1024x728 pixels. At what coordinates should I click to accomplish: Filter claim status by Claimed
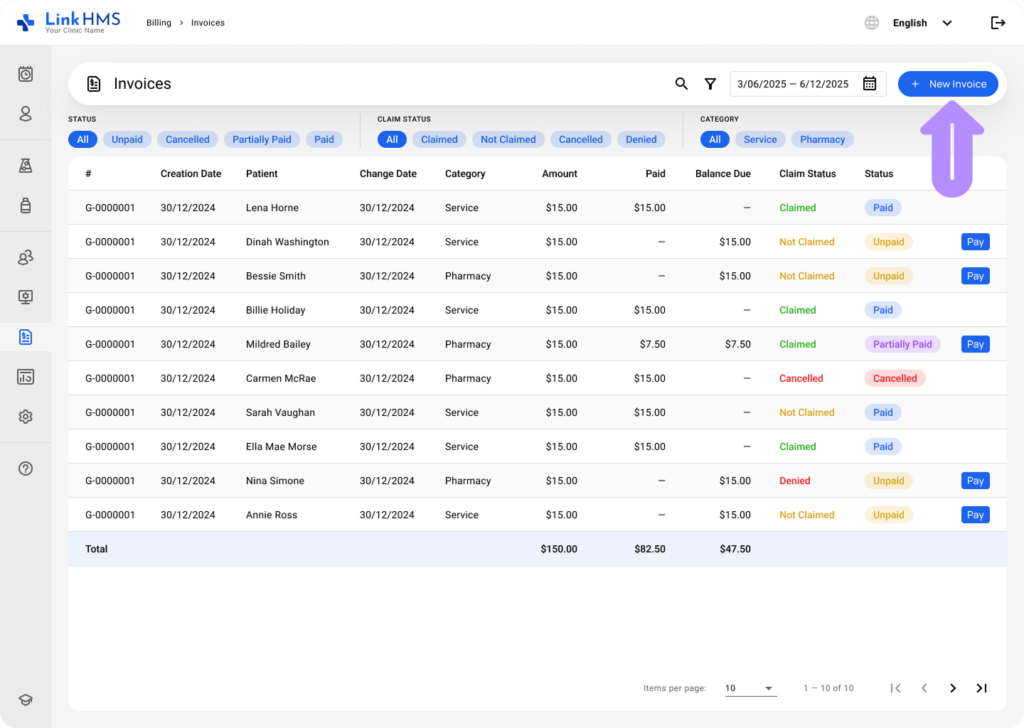click(439, 139)
